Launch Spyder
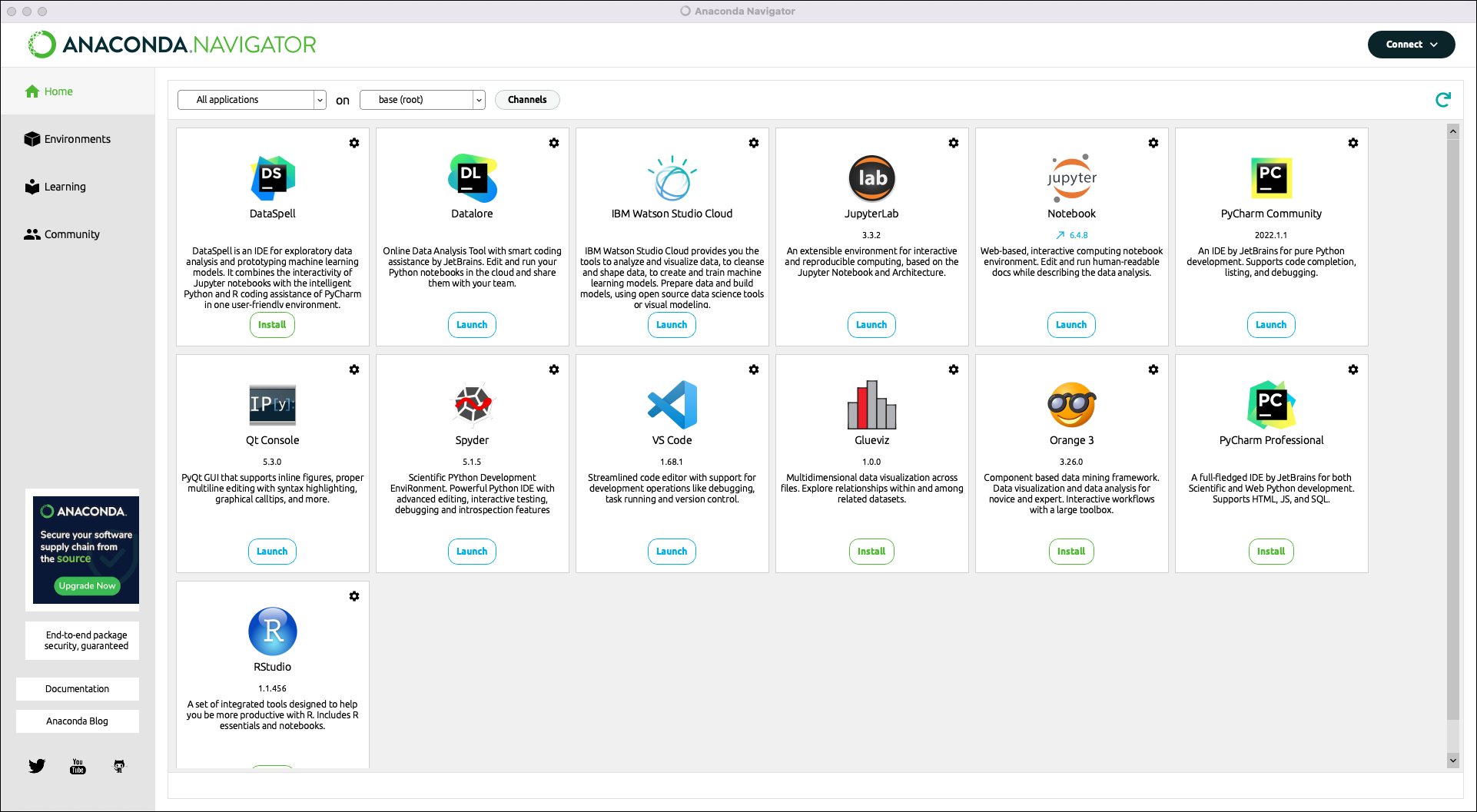 coord(472,552)
